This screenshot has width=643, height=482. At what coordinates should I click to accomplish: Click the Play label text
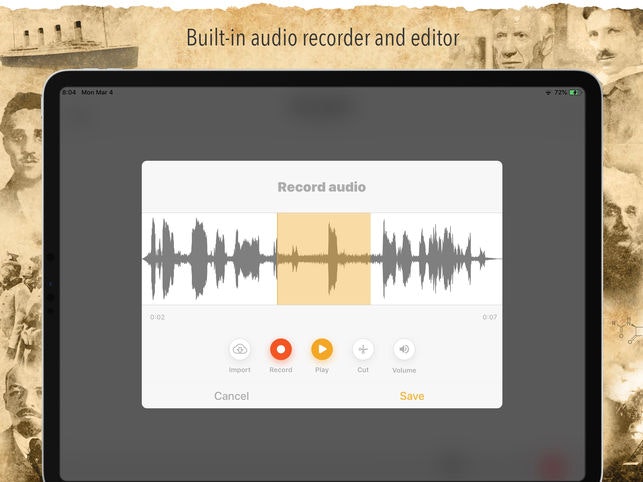pyautogui.click(x=322, y=370)
